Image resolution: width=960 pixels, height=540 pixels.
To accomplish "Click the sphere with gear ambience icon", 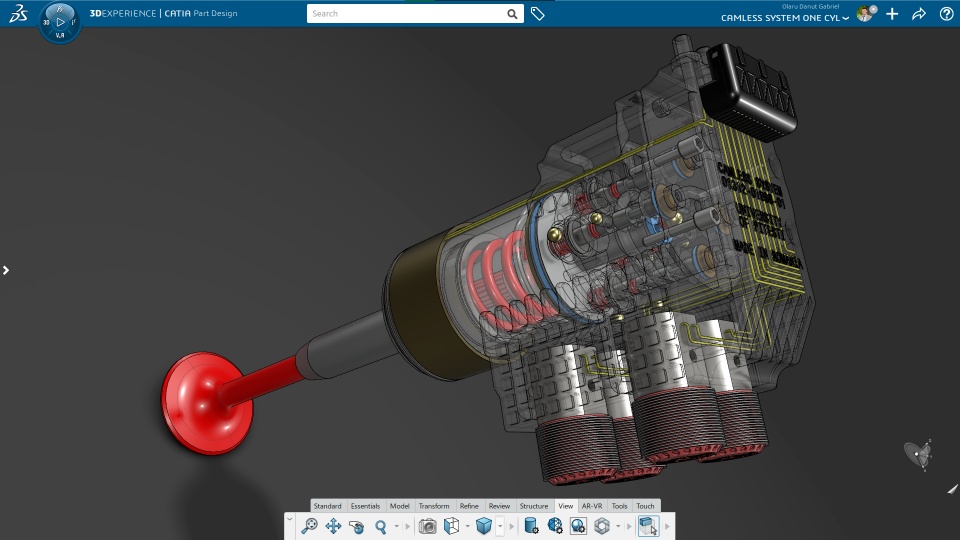I will [578, 526].
